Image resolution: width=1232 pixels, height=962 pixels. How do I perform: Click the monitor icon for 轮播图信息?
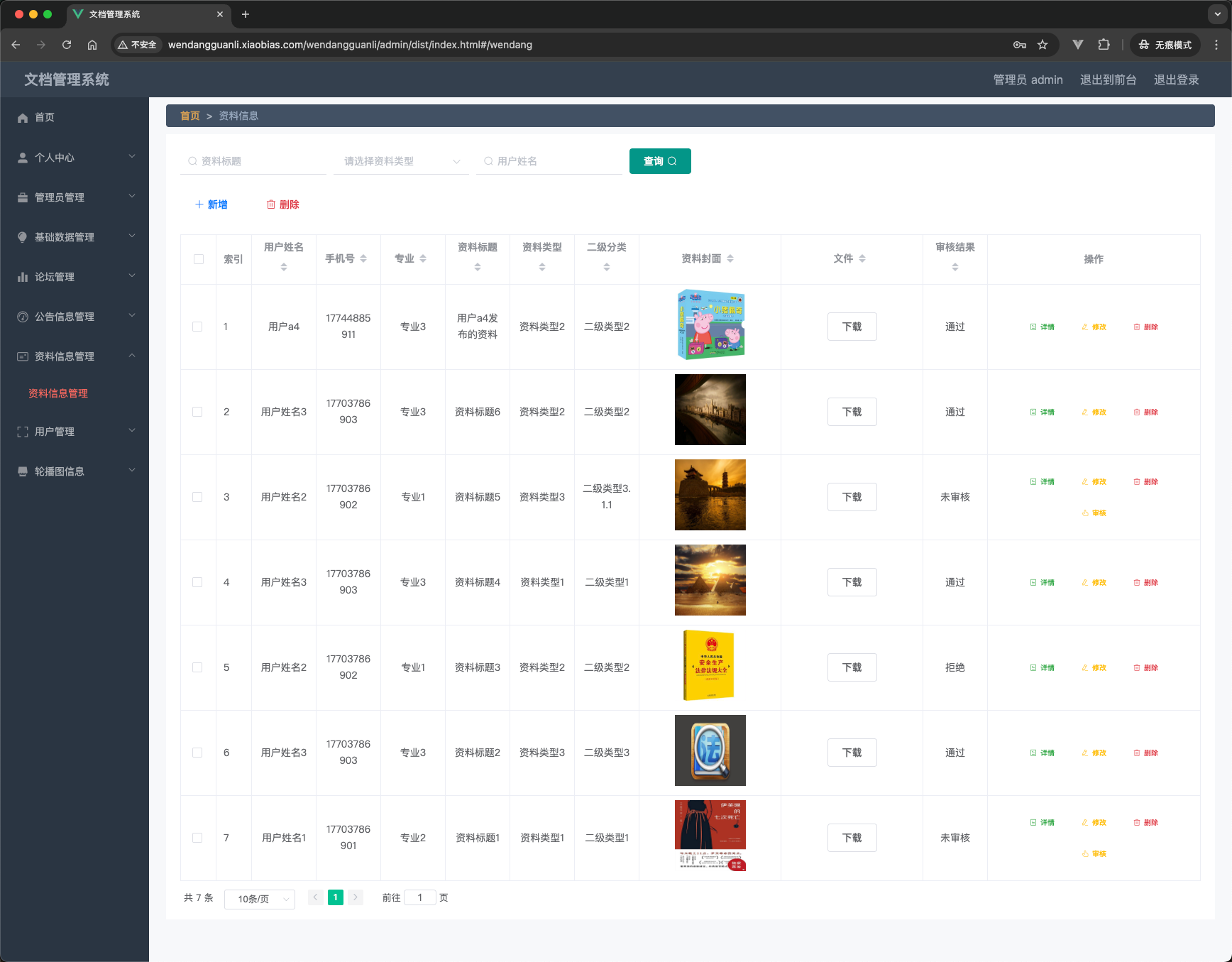(x=23, y=471)
